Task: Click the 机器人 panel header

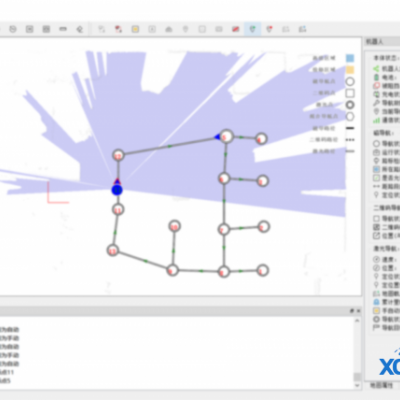Action: (x=375, y=42)
